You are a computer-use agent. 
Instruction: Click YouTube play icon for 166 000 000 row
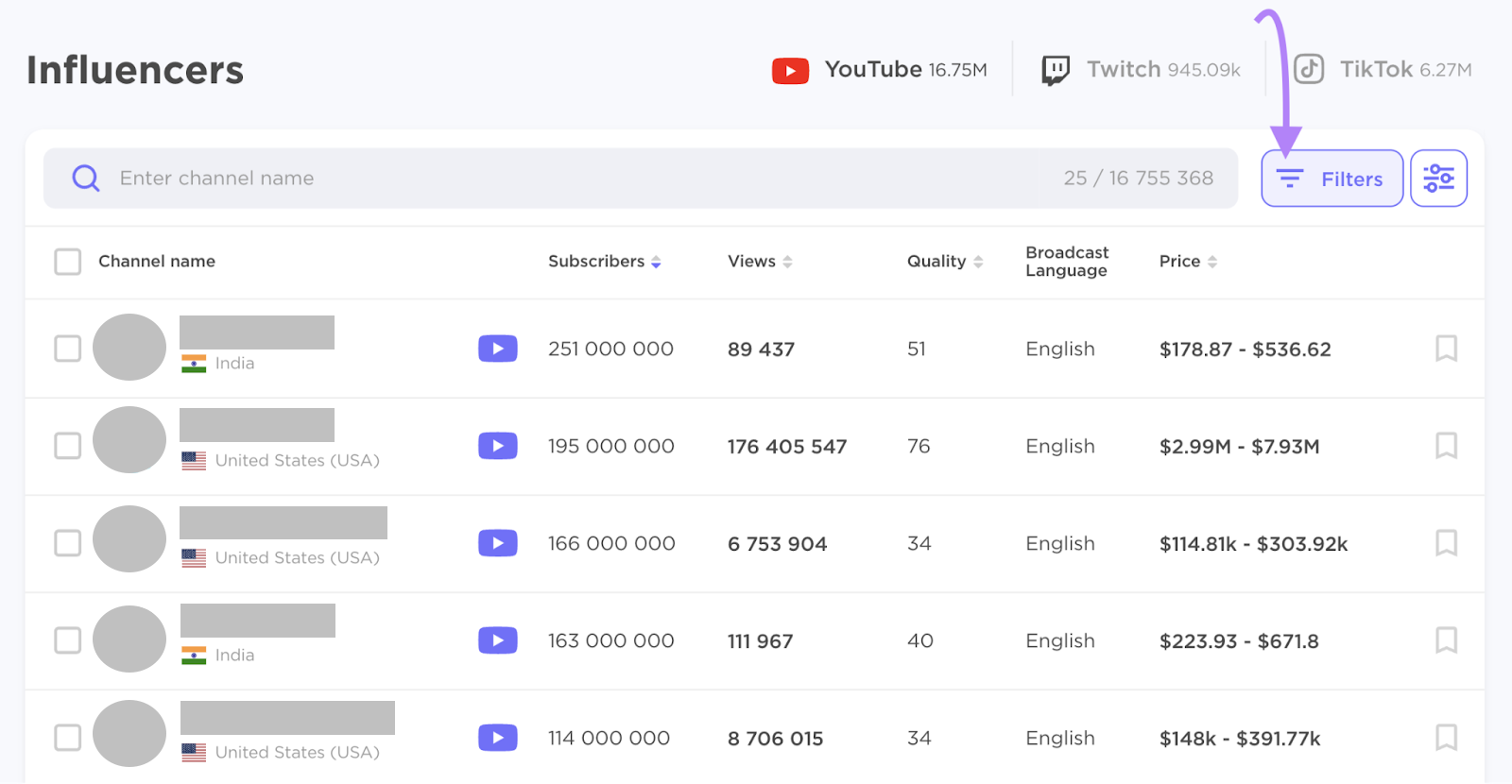(x=497, y=543)
